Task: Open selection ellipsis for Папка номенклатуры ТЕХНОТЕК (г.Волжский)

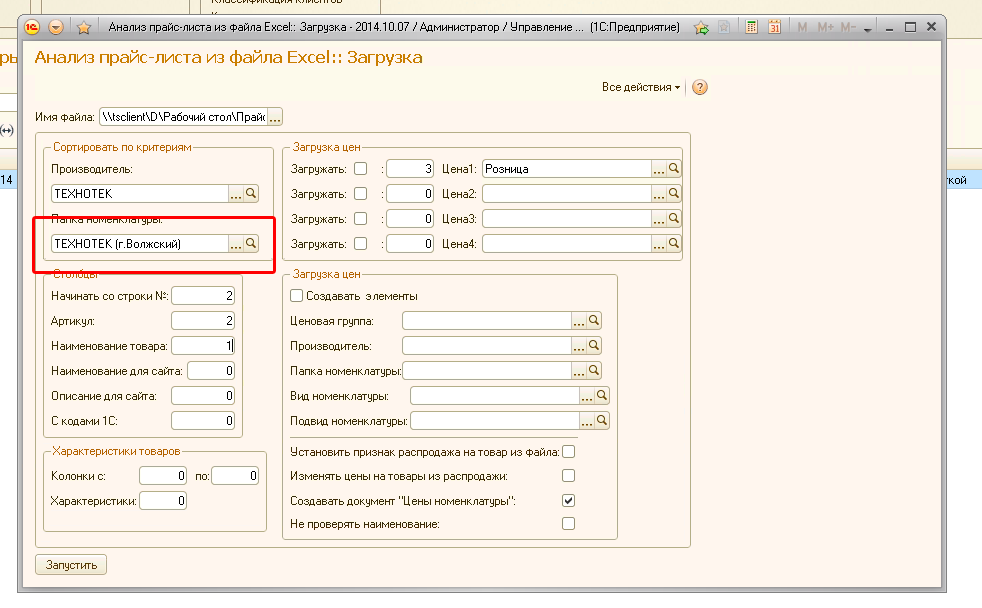Action: coord(235,244)
